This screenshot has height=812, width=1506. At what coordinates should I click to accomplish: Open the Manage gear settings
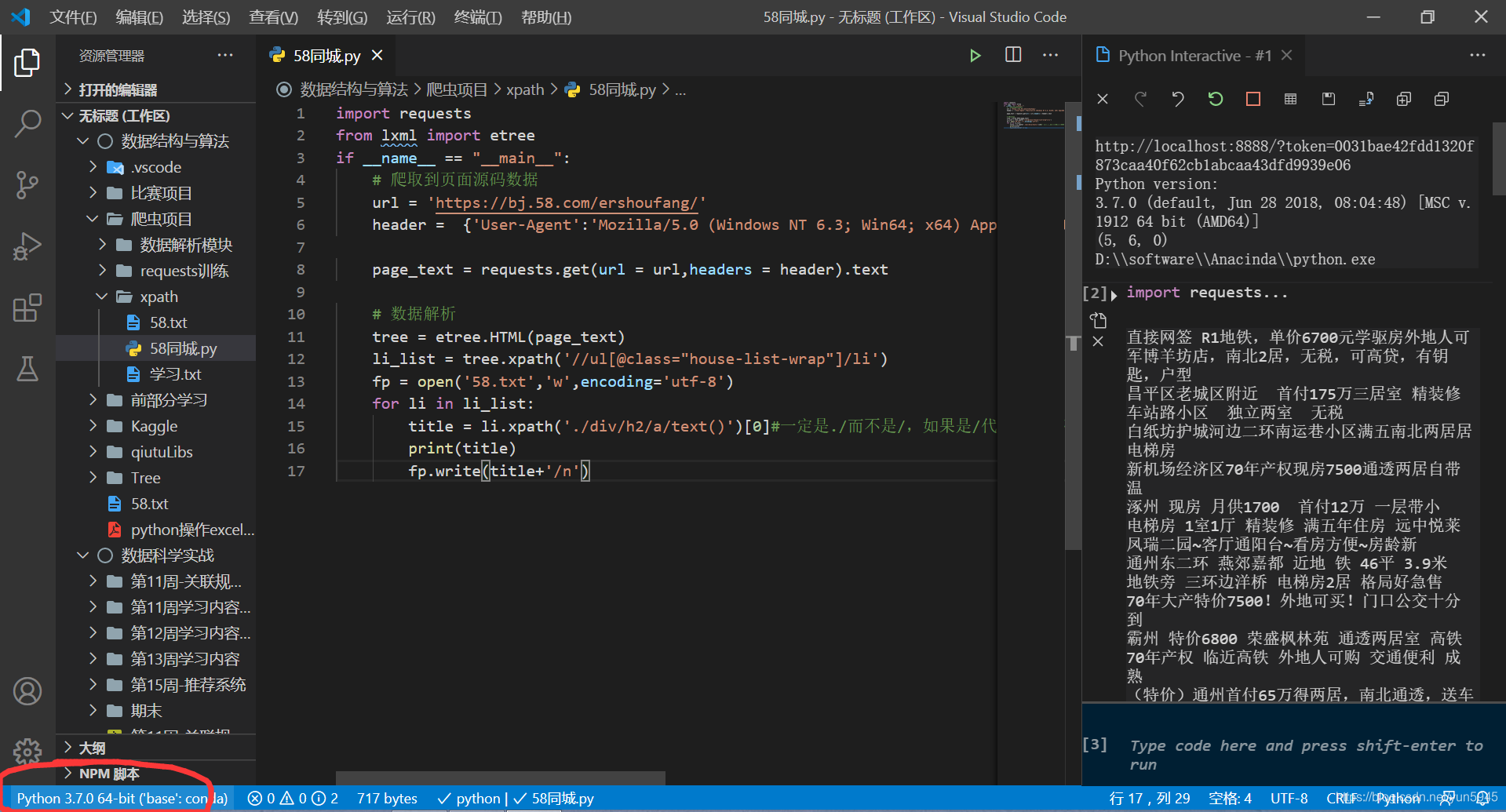point(27,752)
